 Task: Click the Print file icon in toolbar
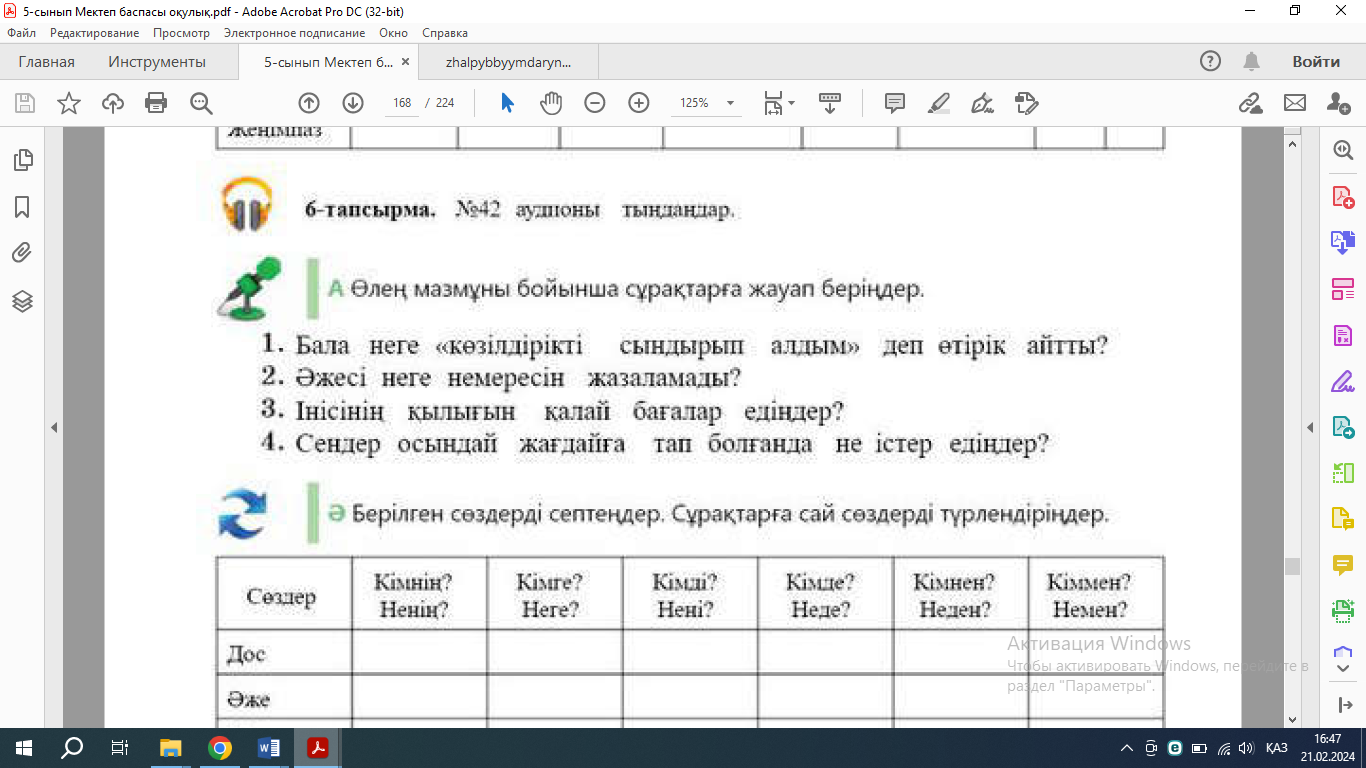pos(156,103)
